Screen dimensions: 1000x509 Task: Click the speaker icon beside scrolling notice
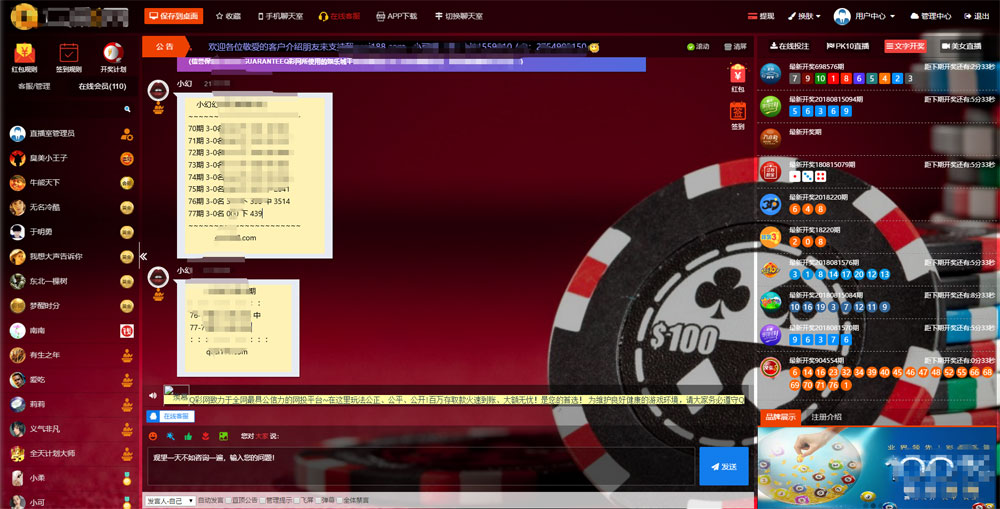tap(153, 395)
